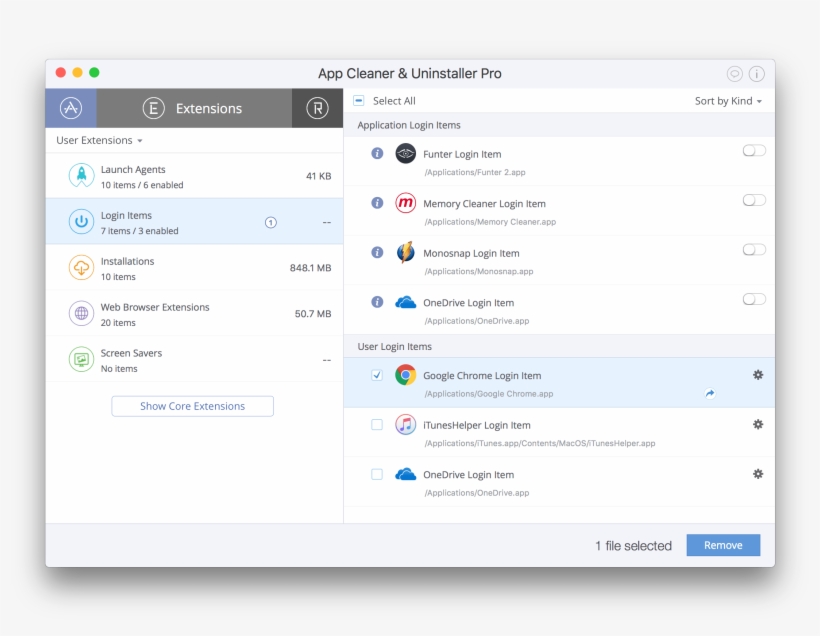Show info for Funter Login Item

pyautogui.click(x=377, y=153)
